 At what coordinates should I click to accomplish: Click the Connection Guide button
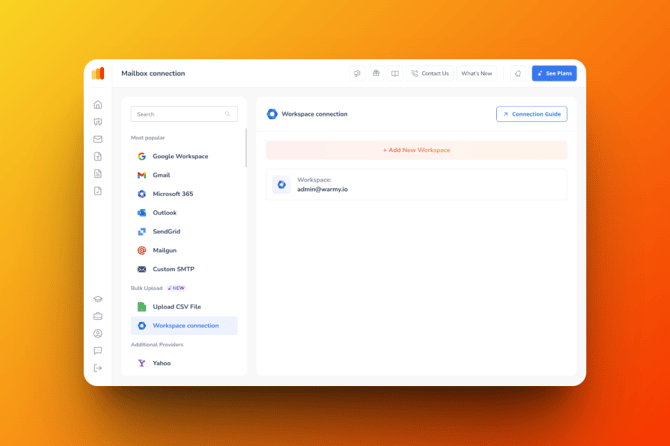531,114
